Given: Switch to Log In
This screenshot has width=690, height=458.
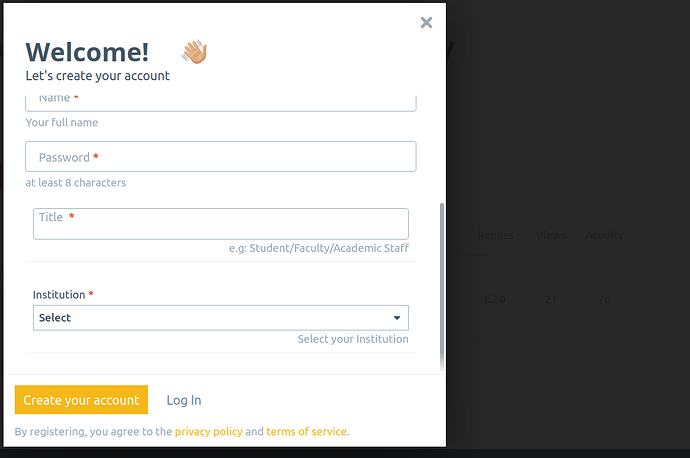Looking at the screenshot, I should click(184, 400).
